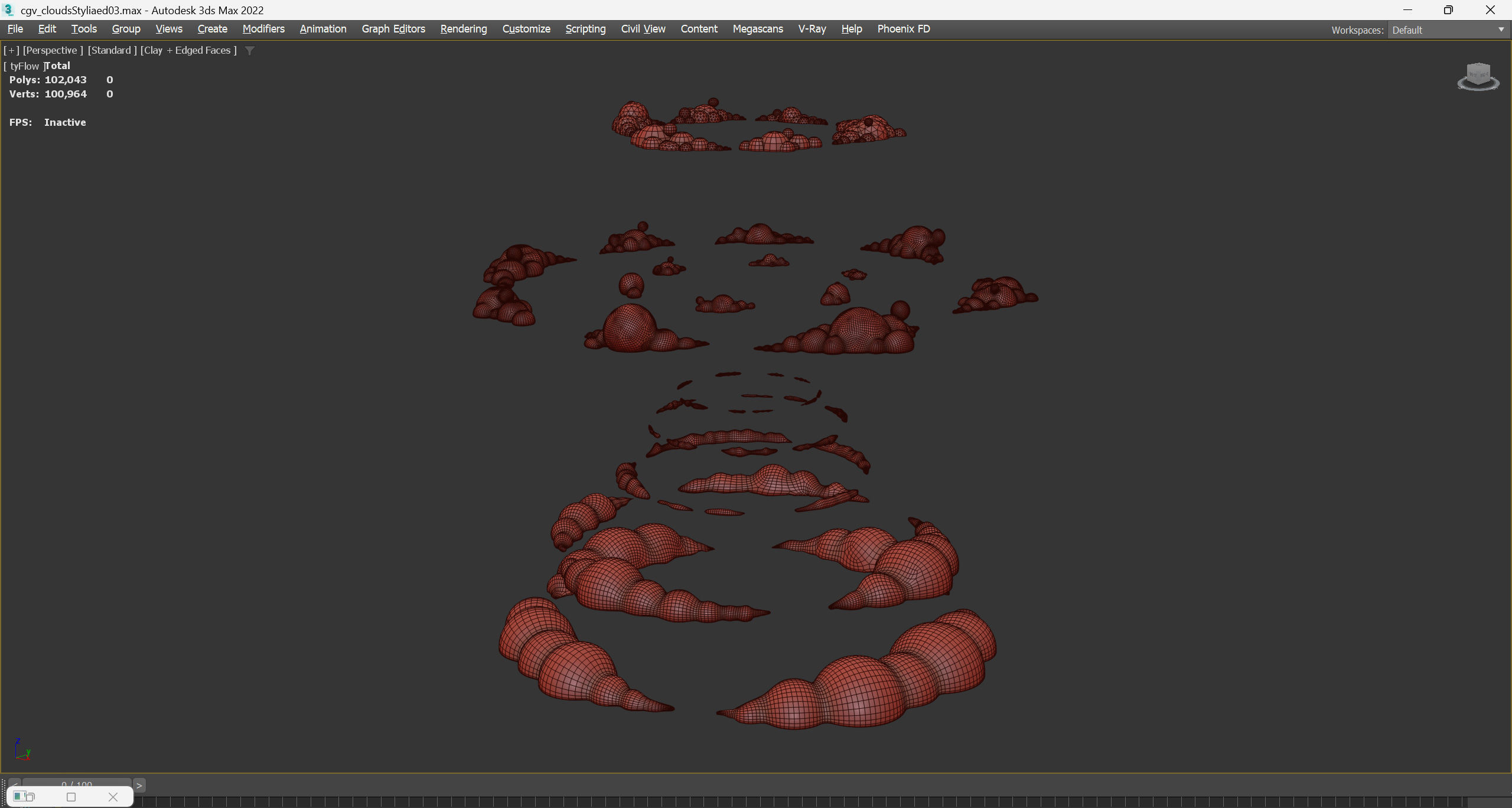Expand the Workspaces Default dropdown
The image size is (1512, 808).
(x=1501, y=30)
